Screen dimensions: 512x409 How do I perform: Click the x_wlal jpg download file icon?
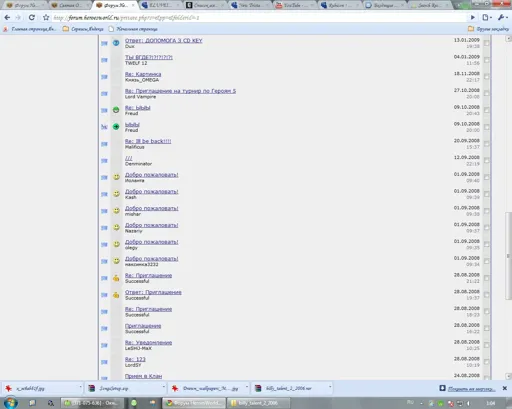coord(9,388)
